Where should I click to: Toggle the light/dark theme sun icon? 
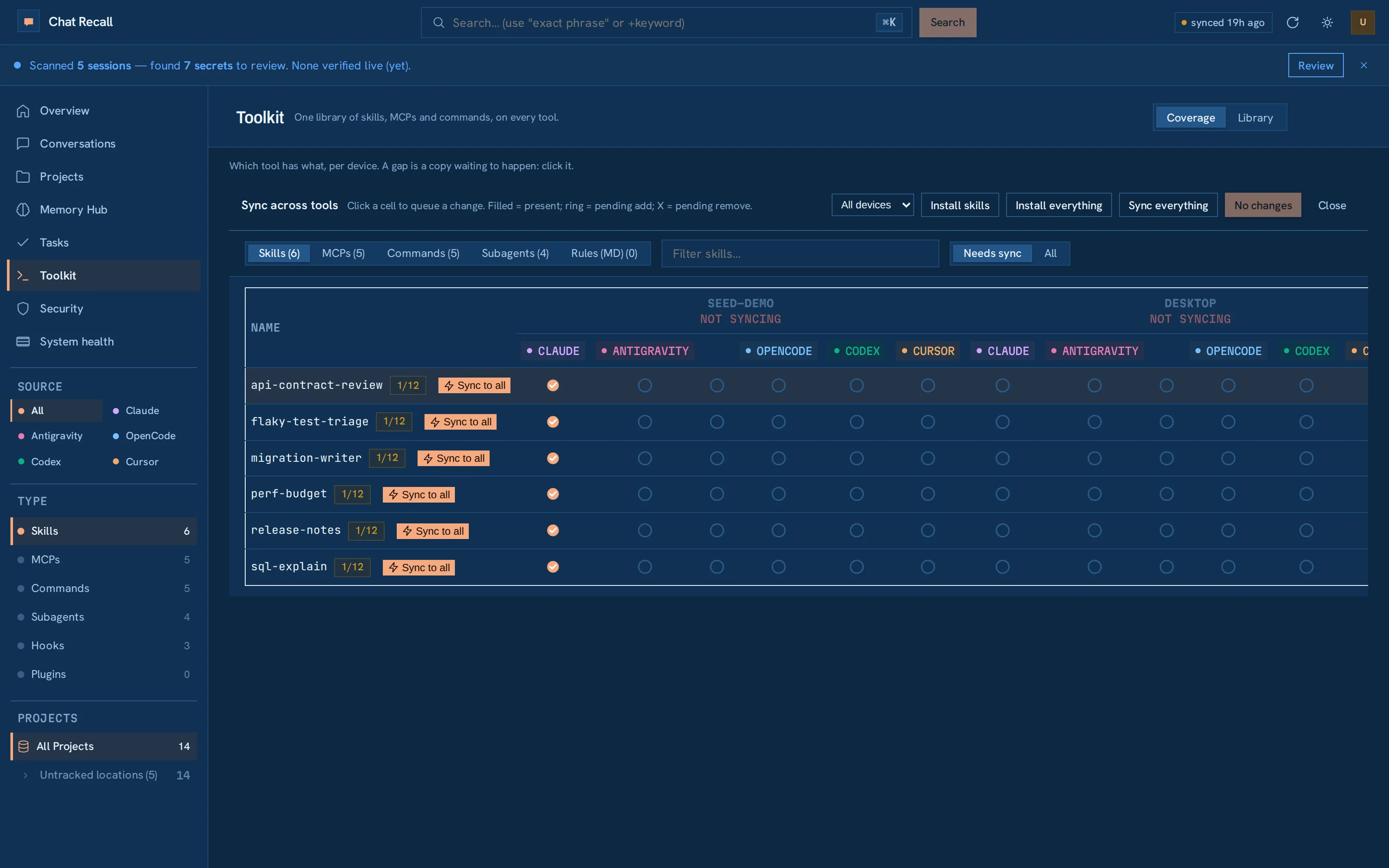(1327, 23)
